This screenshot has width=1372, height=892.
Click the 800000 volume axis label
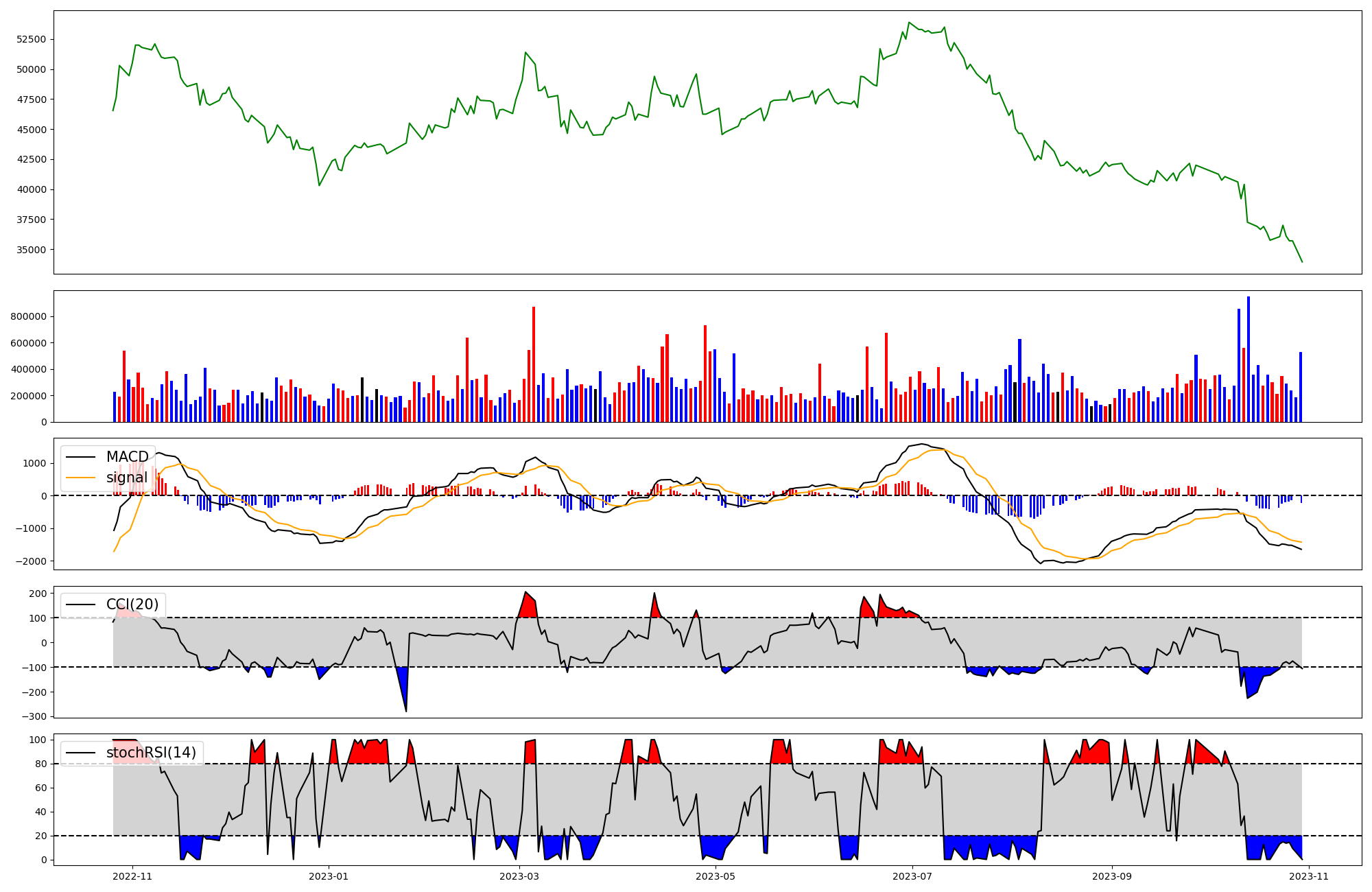pyautogui.click(x=29, y=317)
